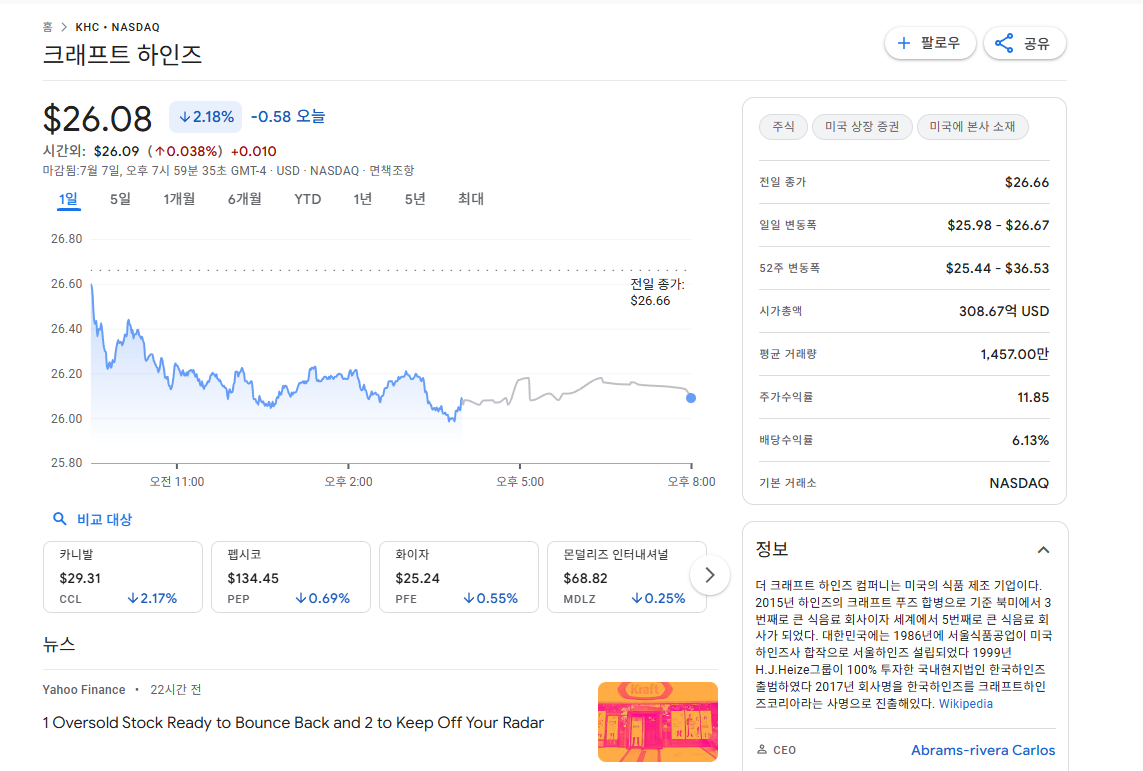Click the -0.58 오늘 change text
This screenshot has width=1143, height=771.
click(x=288, y=117)
